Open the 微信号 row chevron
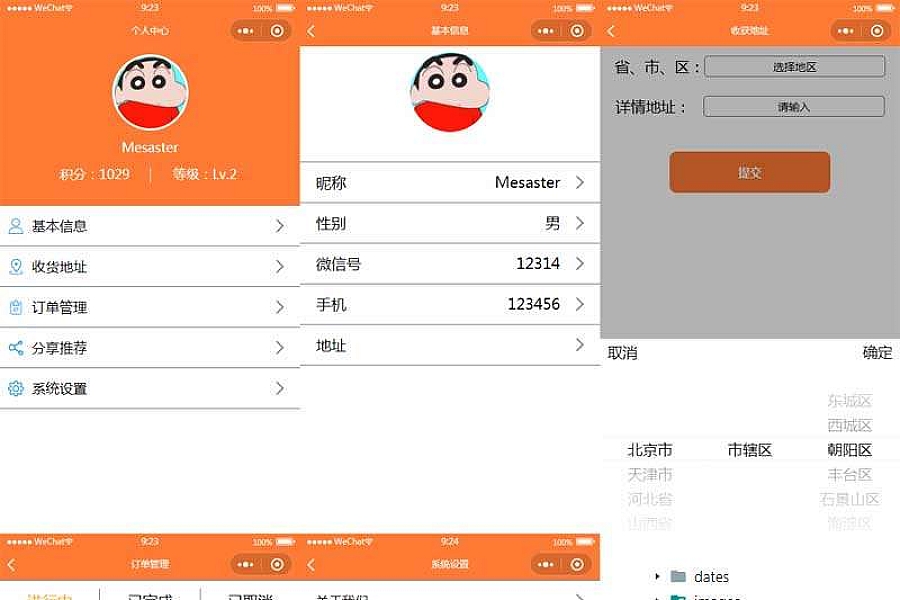This screenshot has width=900, height=600. click(x=580, y=264)
